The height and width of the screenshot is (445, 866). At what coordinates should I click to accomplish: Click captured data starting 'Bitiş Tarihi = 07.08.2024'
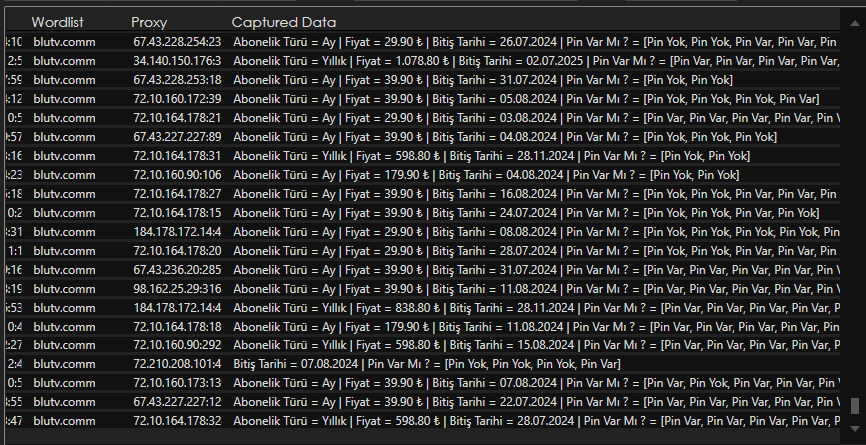coord(426,364)
